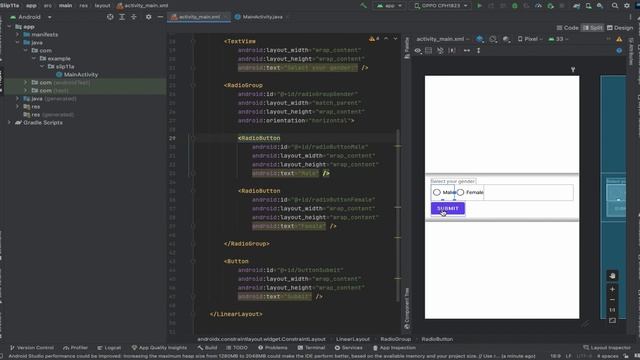
Task: Open the Pixel device preview dropdown
Action: pyautogui.click(x=530, y=39)
